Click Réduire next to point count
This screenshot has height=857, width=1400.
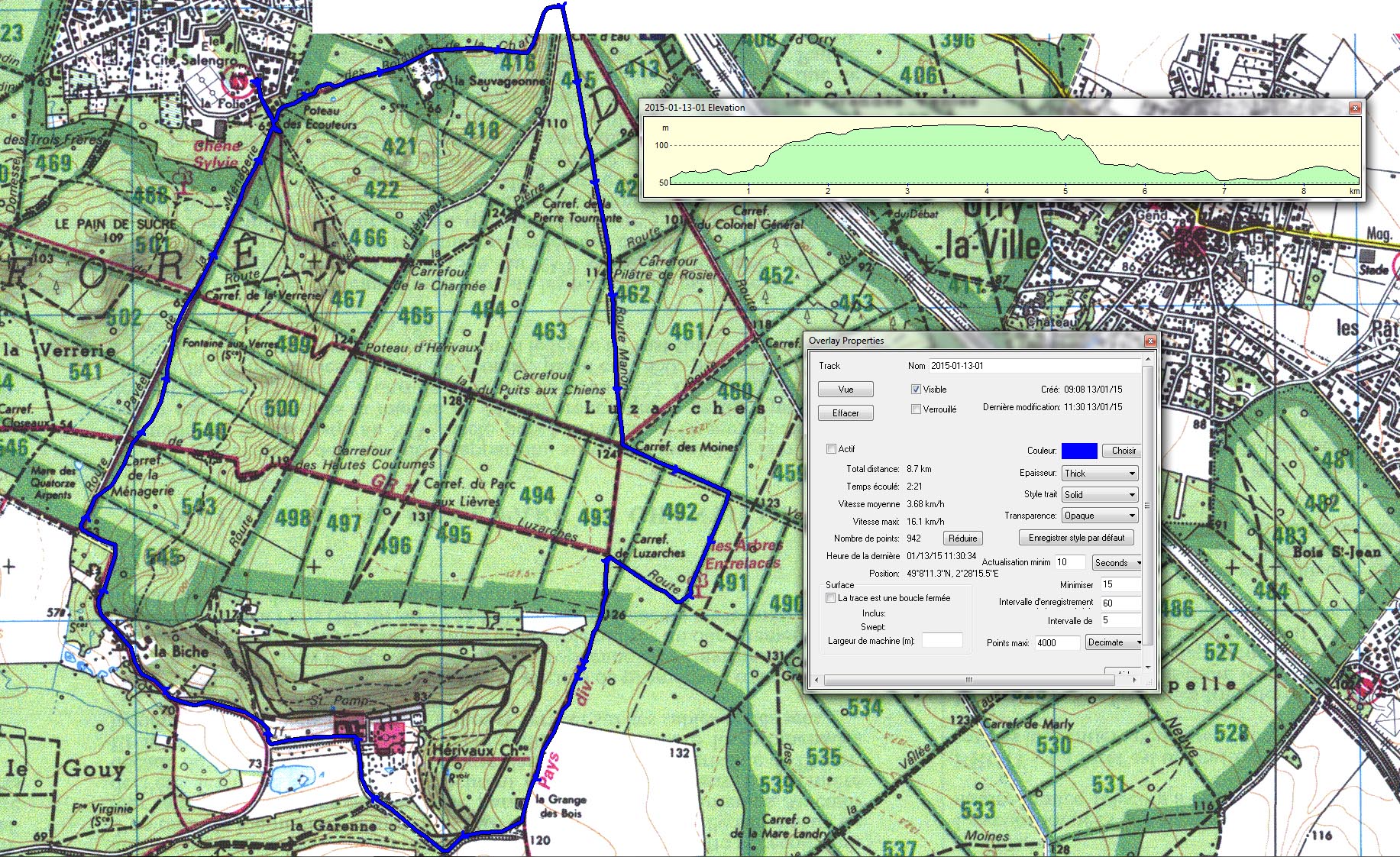pyautogui.click(x=962, y=538)
